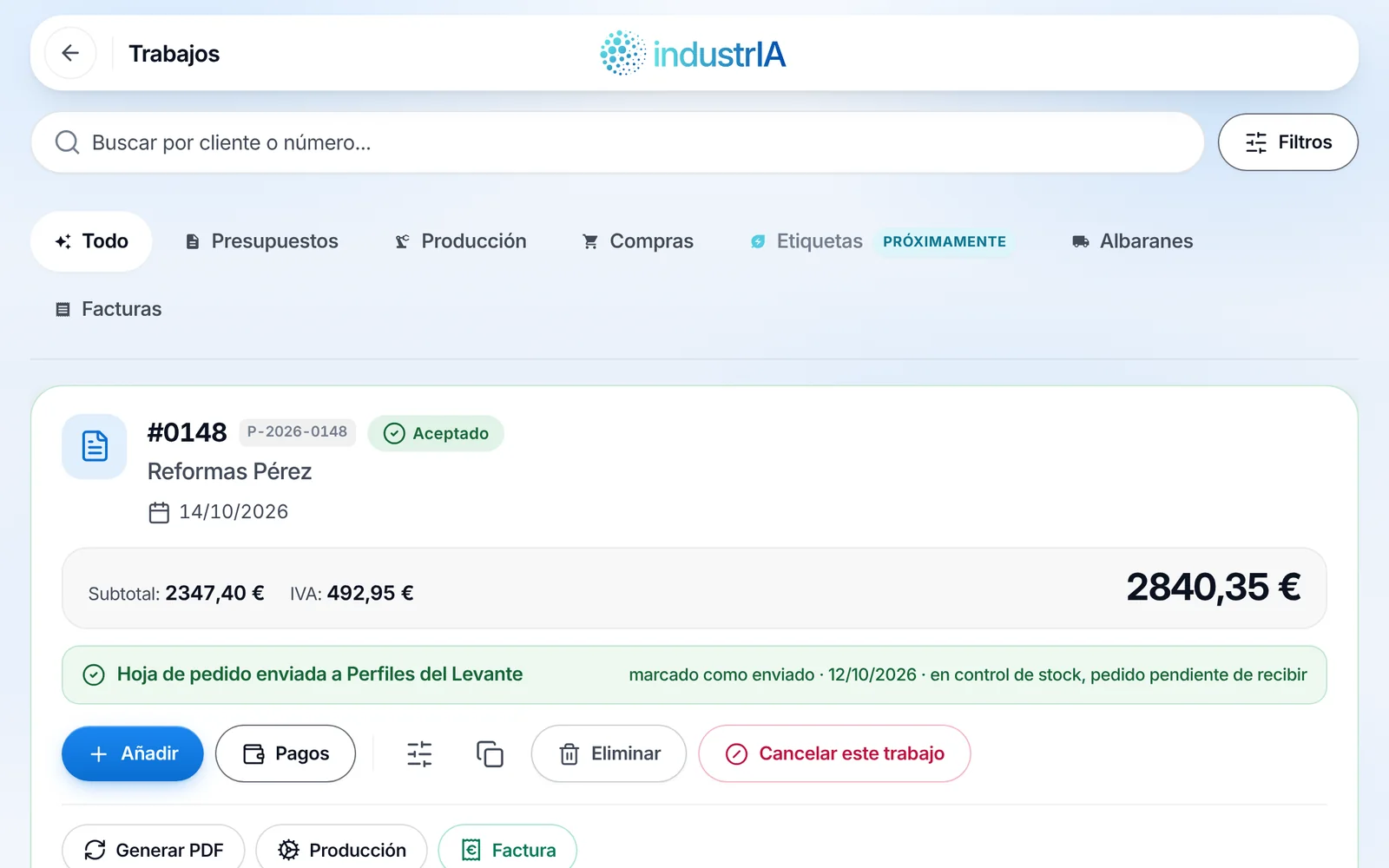
Task: Click the PRÓXIMAMENTE badge
Action: (945, 241)
